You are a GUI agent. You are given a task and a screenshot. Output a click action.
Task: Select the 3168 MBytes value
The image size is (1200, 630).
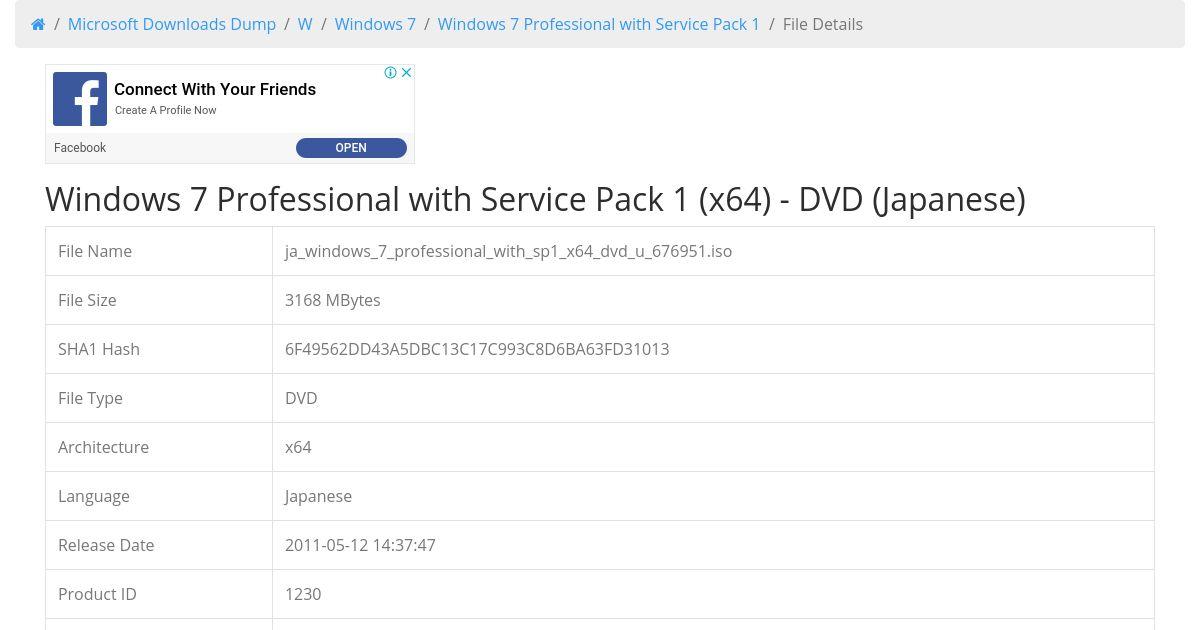point(332,300)
